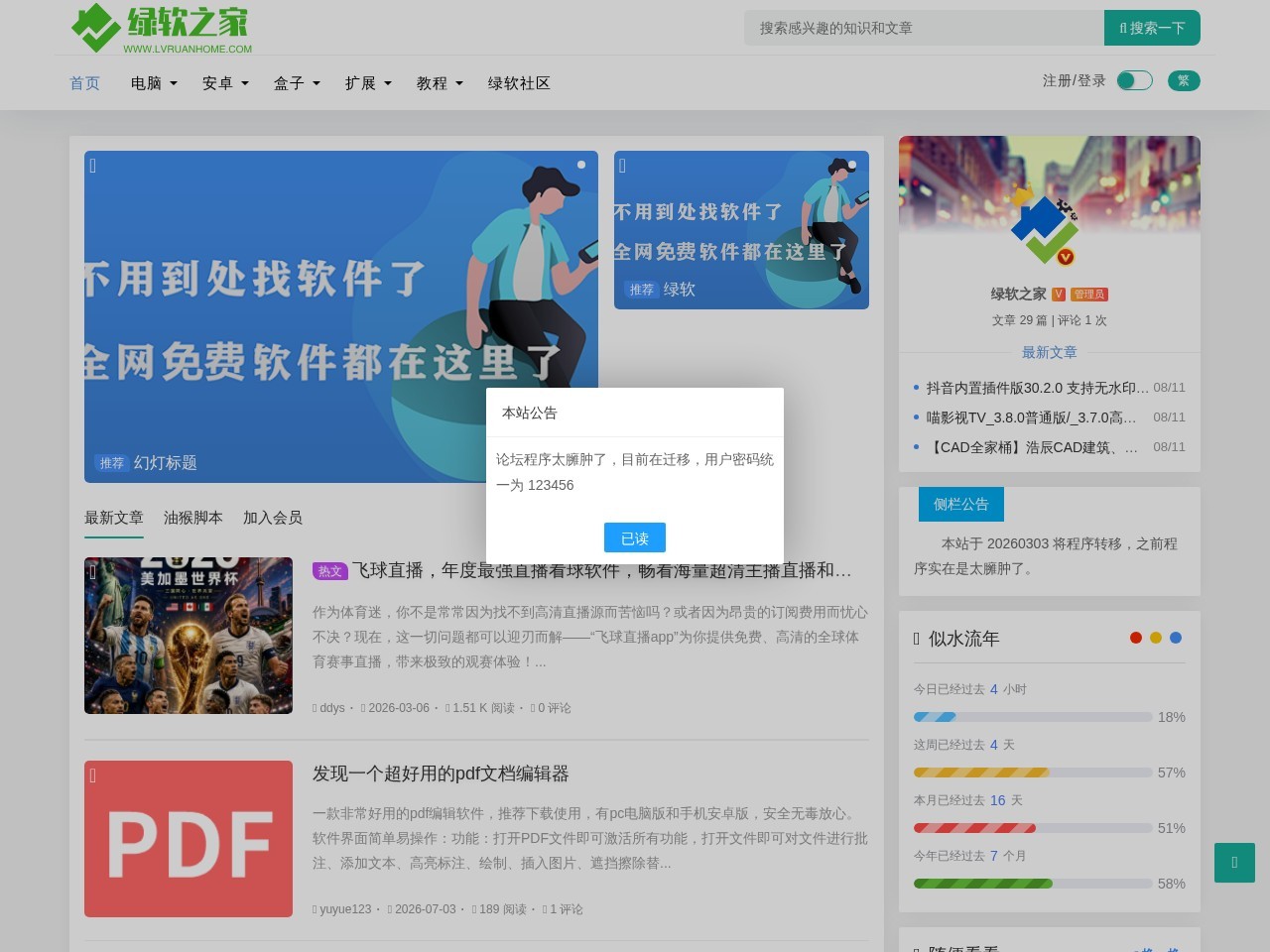The image size is (1270, 952).
Task: Click the 推荐 tag on the large slide
Action: (112, 463)
